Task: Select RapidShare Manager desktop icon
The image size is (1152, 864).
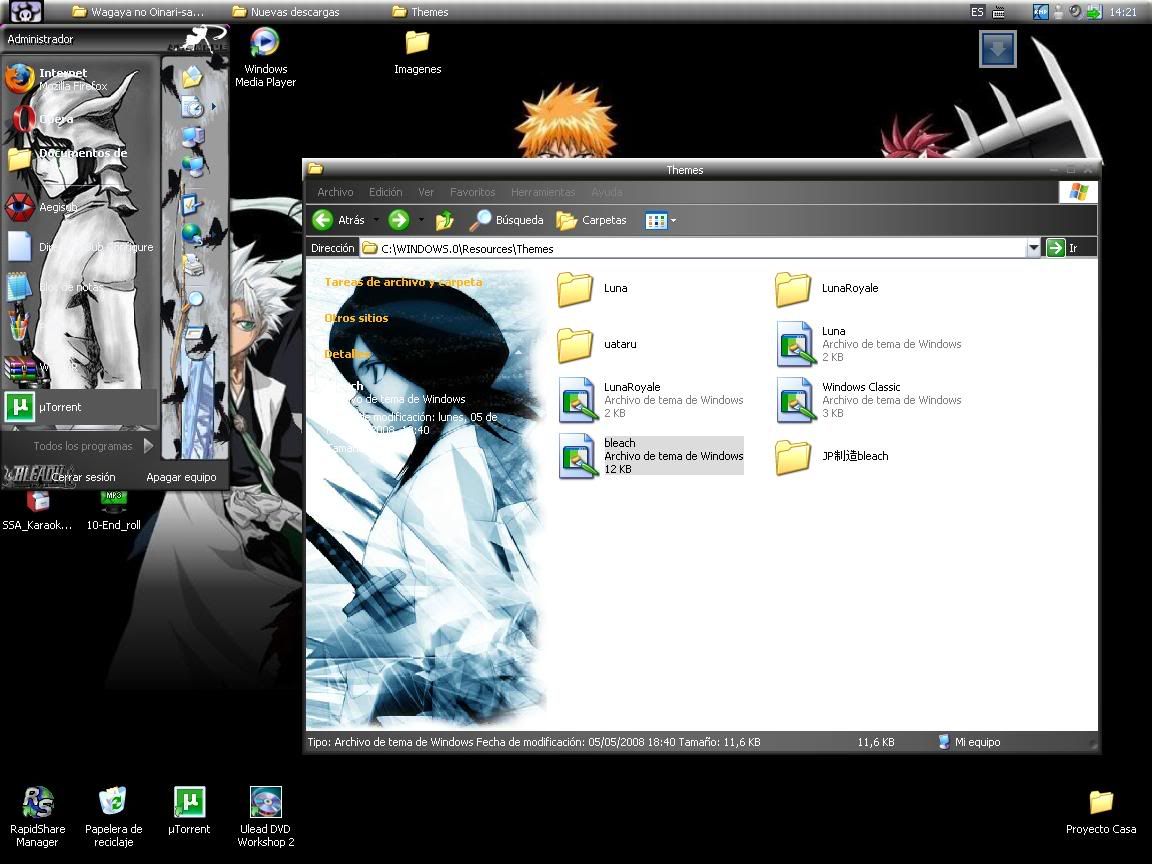Action: tap(37, 816)
